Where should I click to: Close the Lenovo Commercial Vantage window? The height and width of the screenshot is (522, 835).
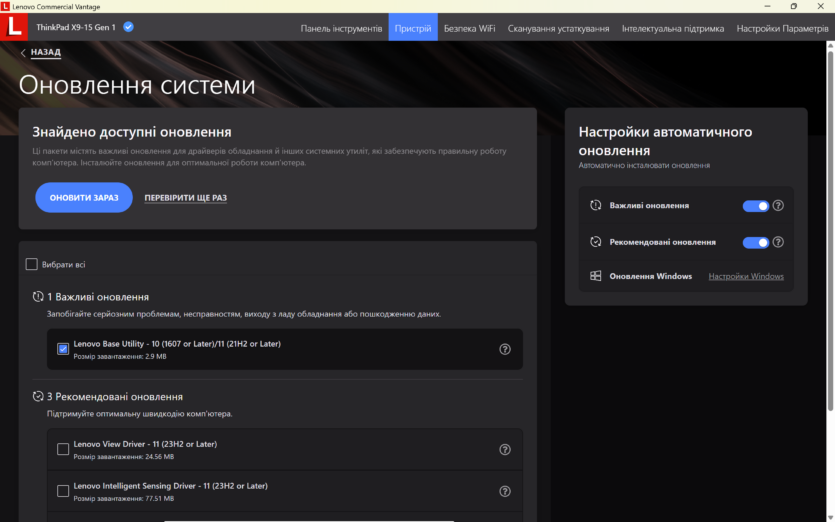(821, 6)
